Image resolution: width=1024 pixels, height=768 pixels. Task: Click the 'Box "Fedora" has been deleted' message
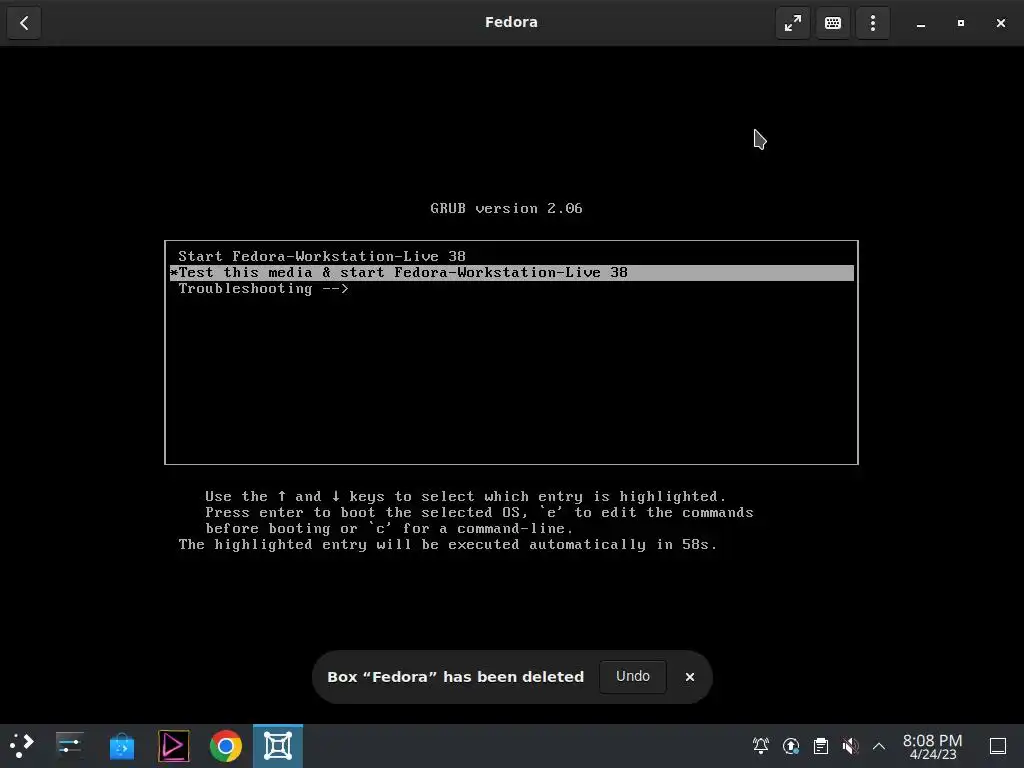tap(455, 677)
